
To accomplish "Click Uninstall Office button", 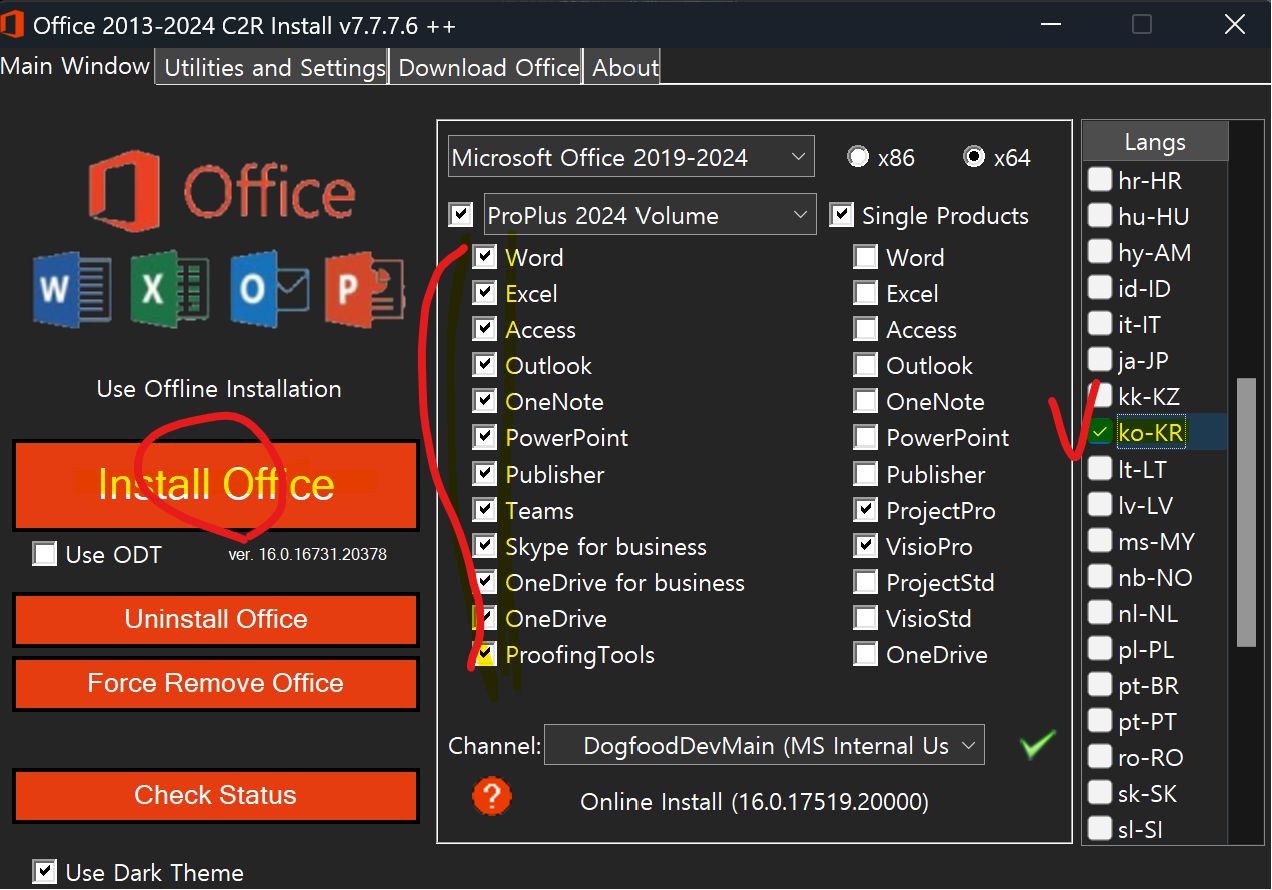I will [x=216, y=619].
